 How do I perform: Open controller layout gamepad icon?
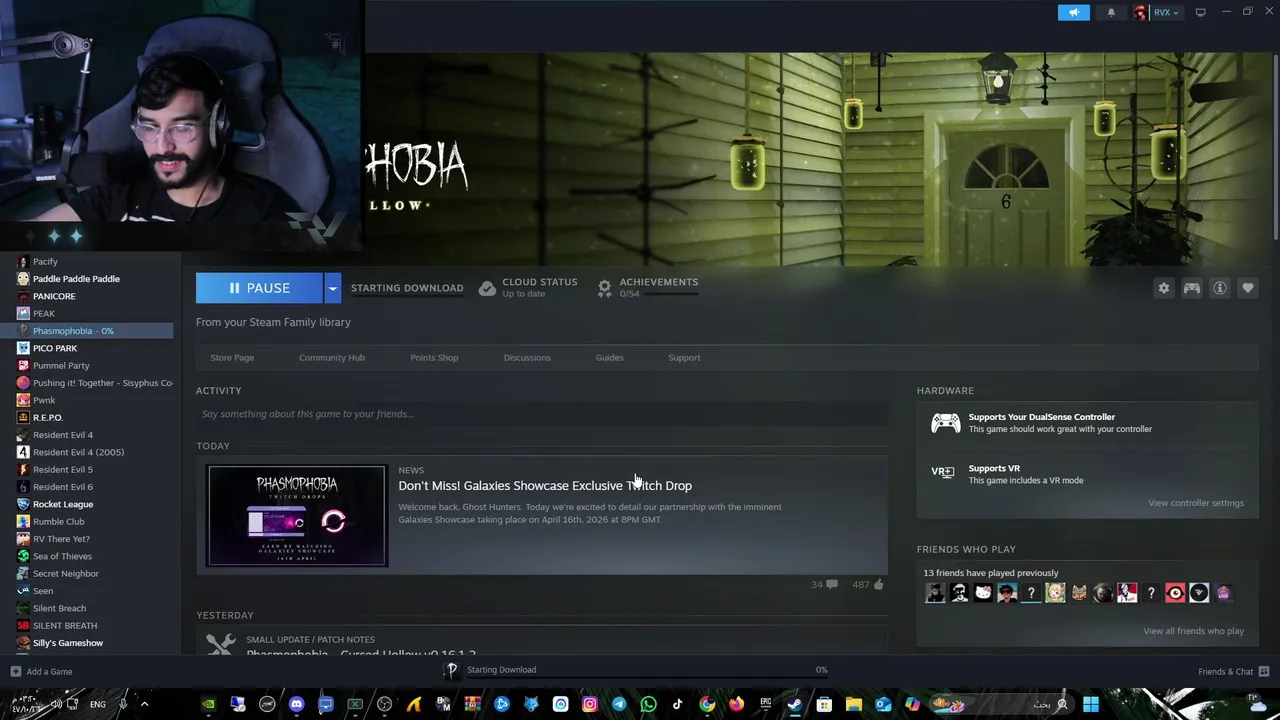tap(1192, 288)
